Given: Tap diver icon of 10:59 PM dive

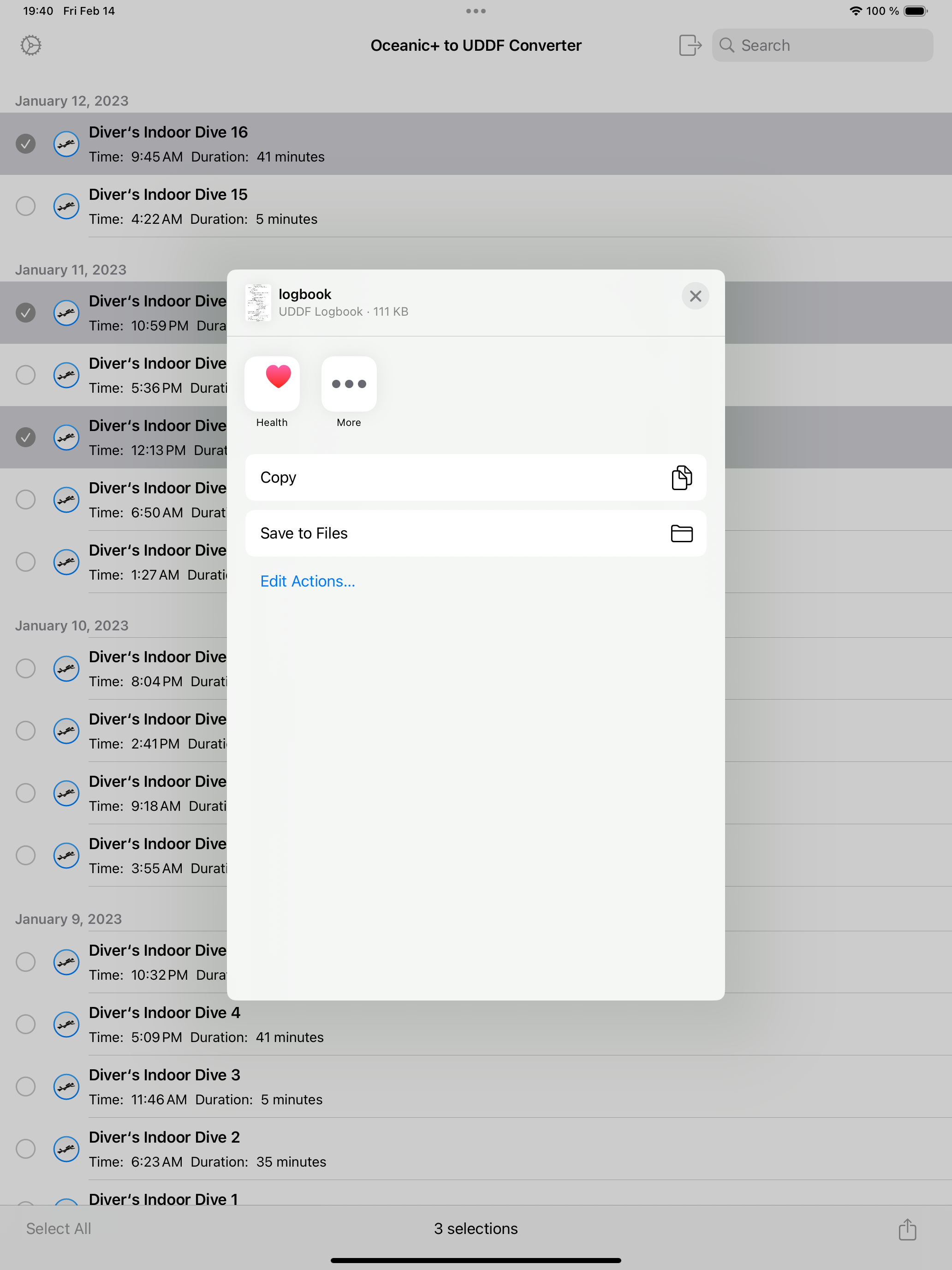Looking at the screenshot, I should click(x=66, y=312).
